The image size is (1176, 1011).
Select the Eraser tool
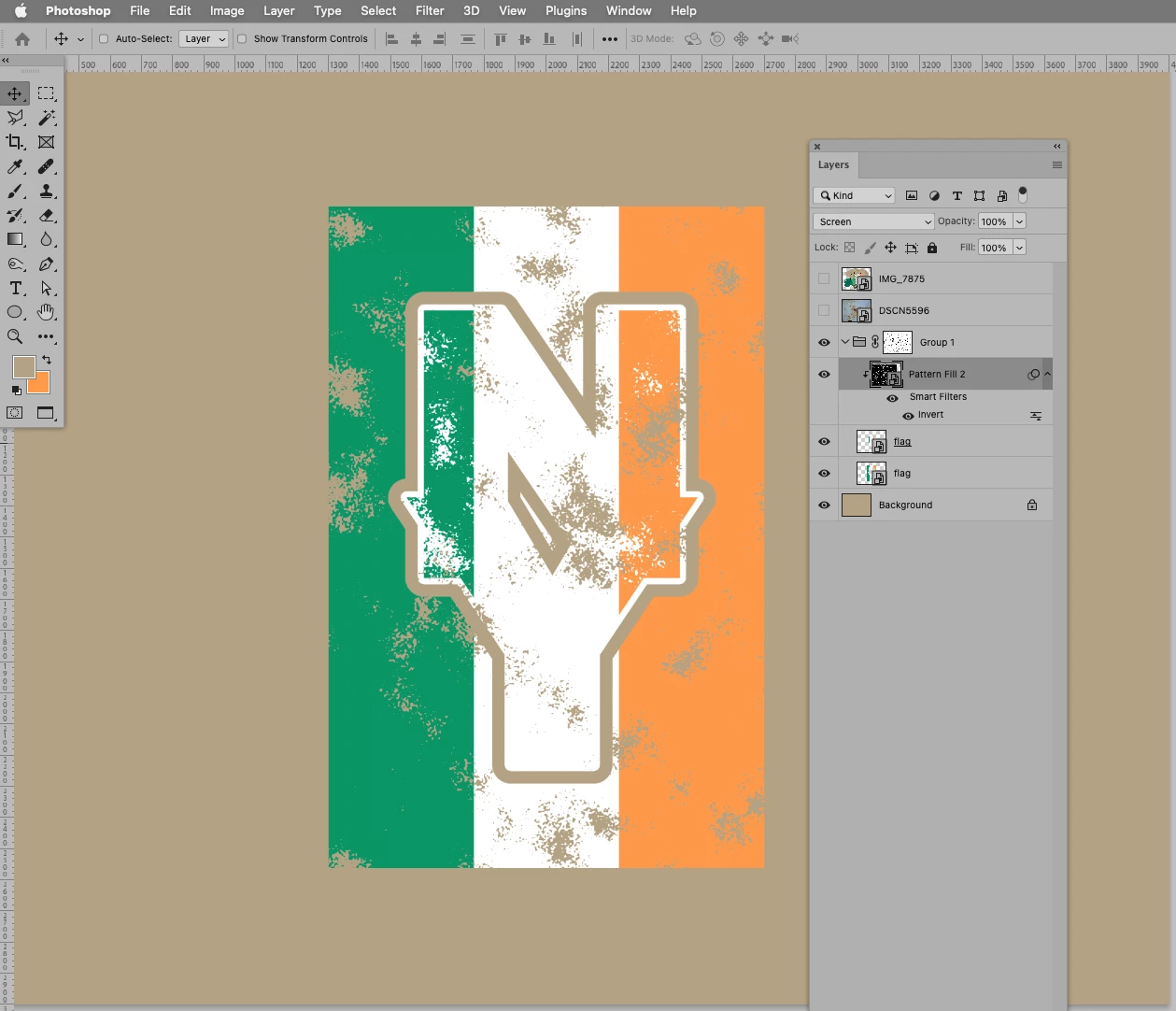click(46, 215)
